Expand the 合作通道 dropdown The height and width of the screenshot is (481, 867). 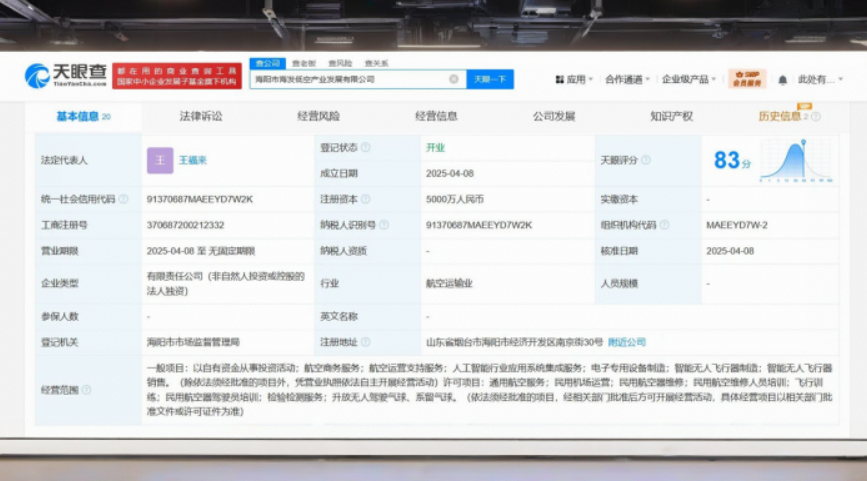pos(626,79)
